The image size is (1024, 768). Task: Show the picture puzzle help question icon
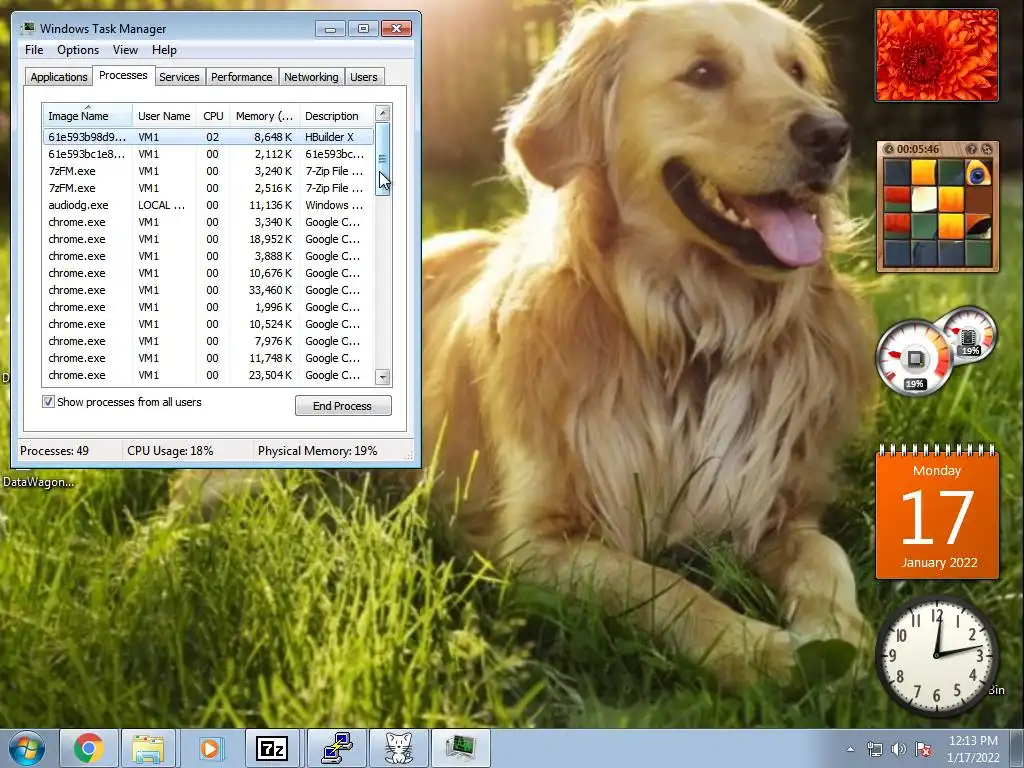pos(972,149)
